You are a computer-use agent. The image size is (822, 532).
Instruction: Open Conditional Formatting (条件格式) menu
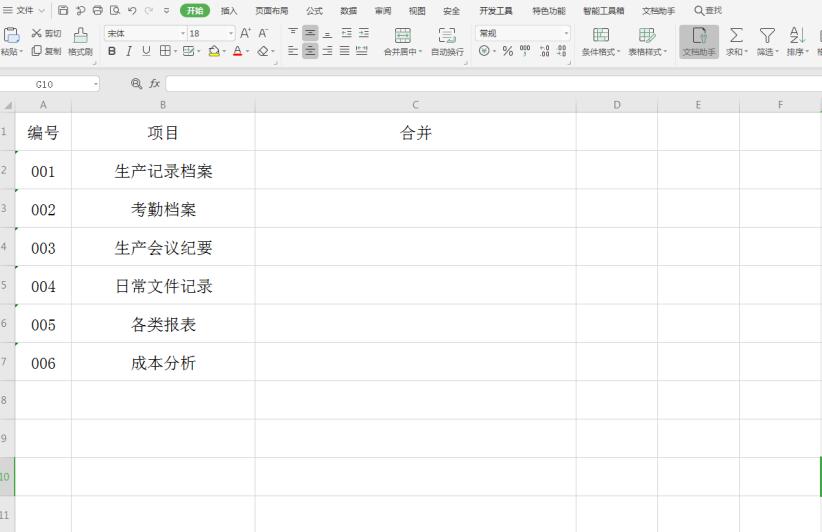(601, 42)
